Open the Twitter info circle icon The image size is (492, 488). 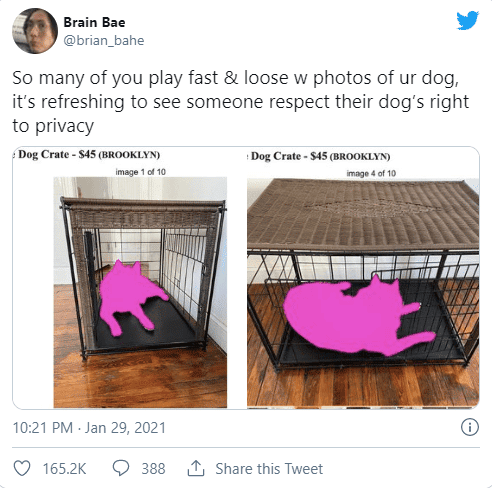click(x=470, y=427)
